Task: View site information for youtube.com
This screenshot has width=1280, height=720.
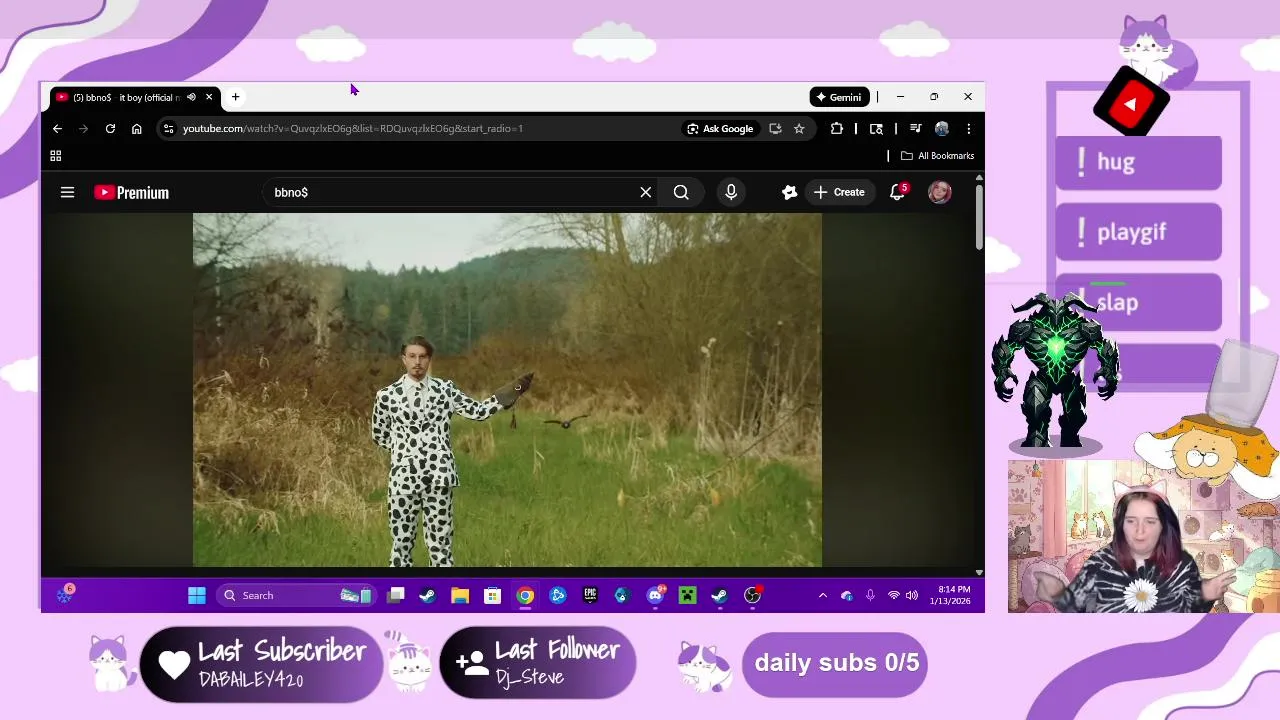Action: point(168,128)
